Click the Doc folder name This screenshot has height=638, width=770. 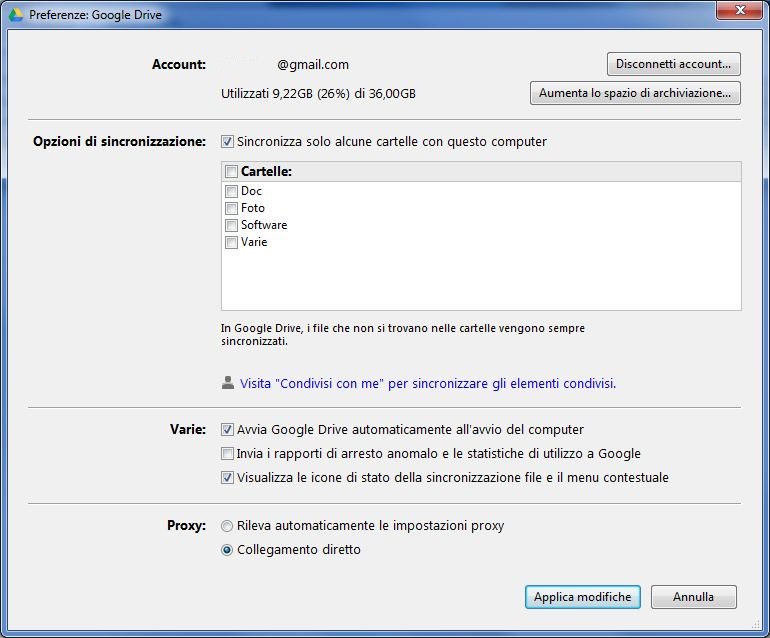point(251,191)
